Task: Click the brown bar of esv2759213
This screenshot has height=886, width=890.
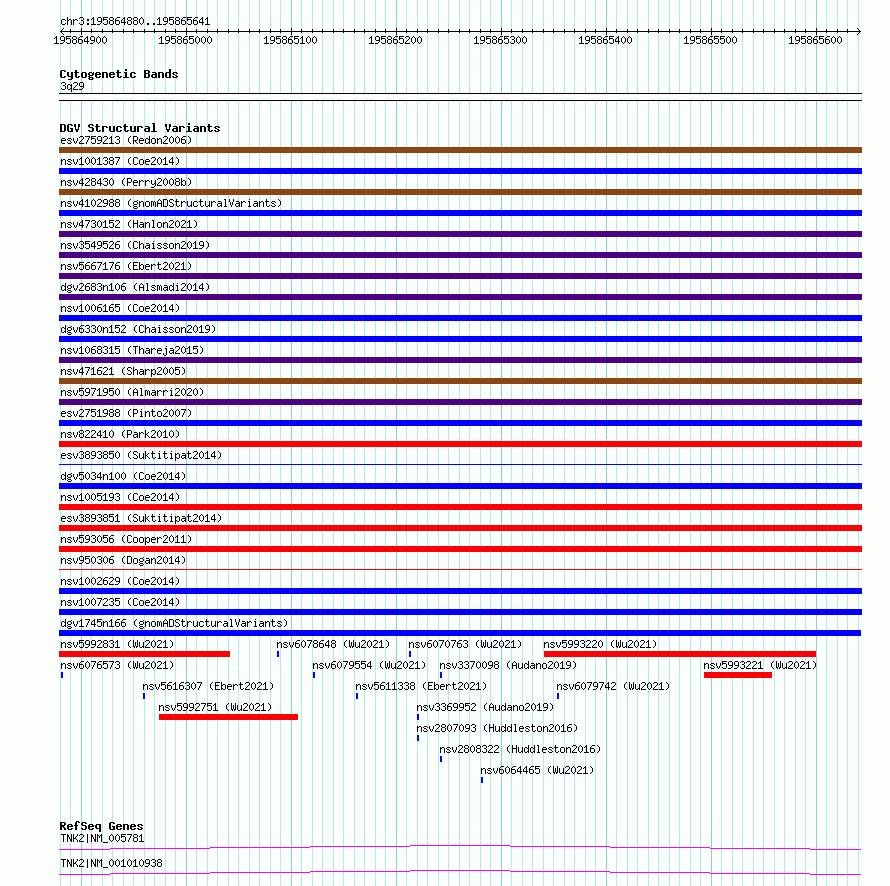Action: pyautogui.click(x=460, y=150)
